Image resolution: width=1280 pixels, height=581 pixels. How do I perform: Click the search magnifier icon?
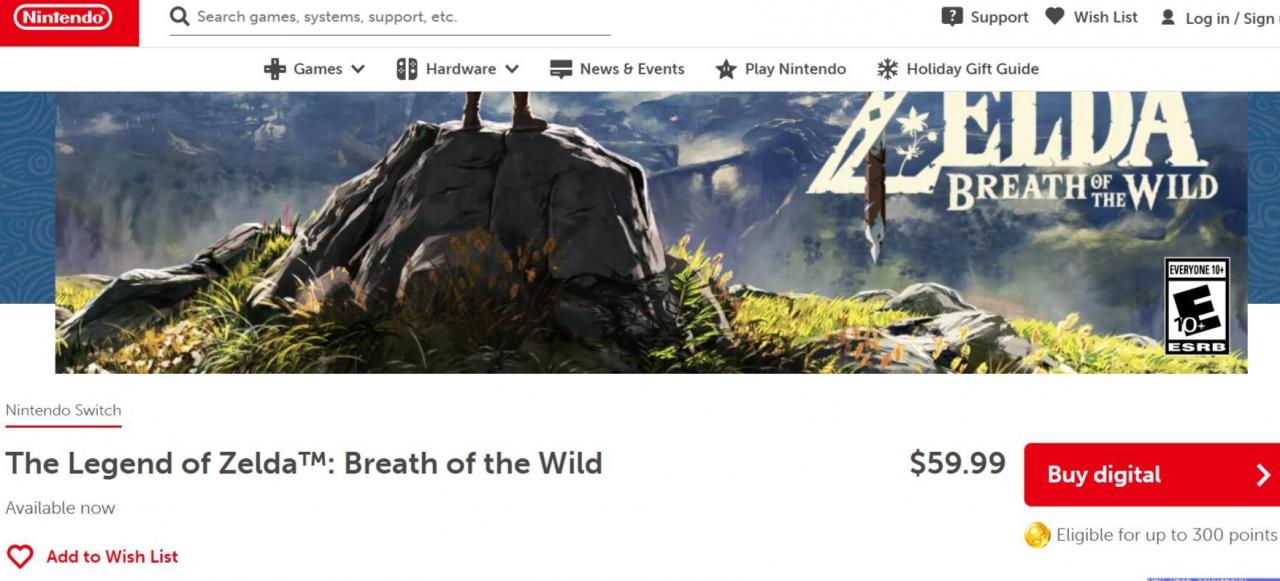pyautogui.click(x=180, y=17)
